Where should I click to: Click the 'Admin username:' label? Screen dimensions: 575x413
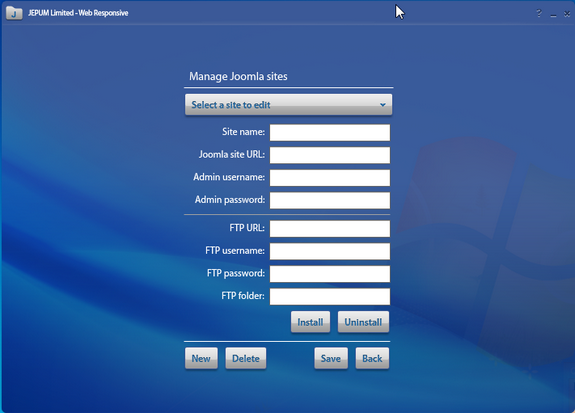(229, 177)
